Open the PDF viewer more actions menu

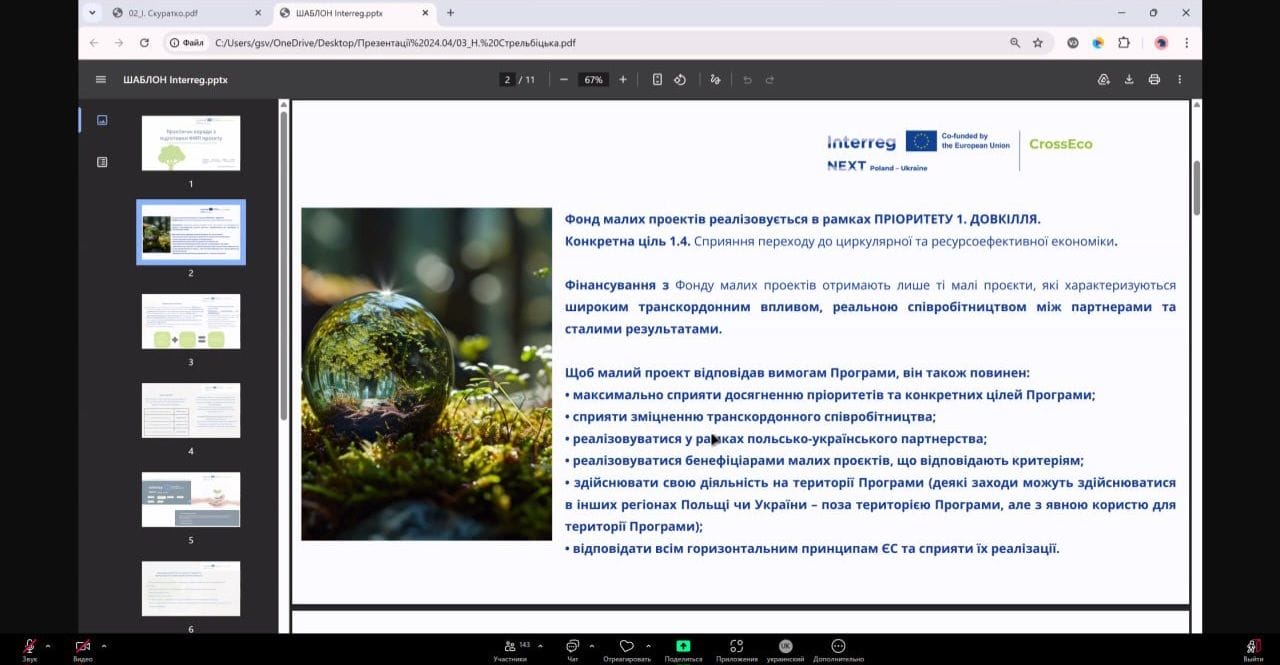[x=1180, y=80]
